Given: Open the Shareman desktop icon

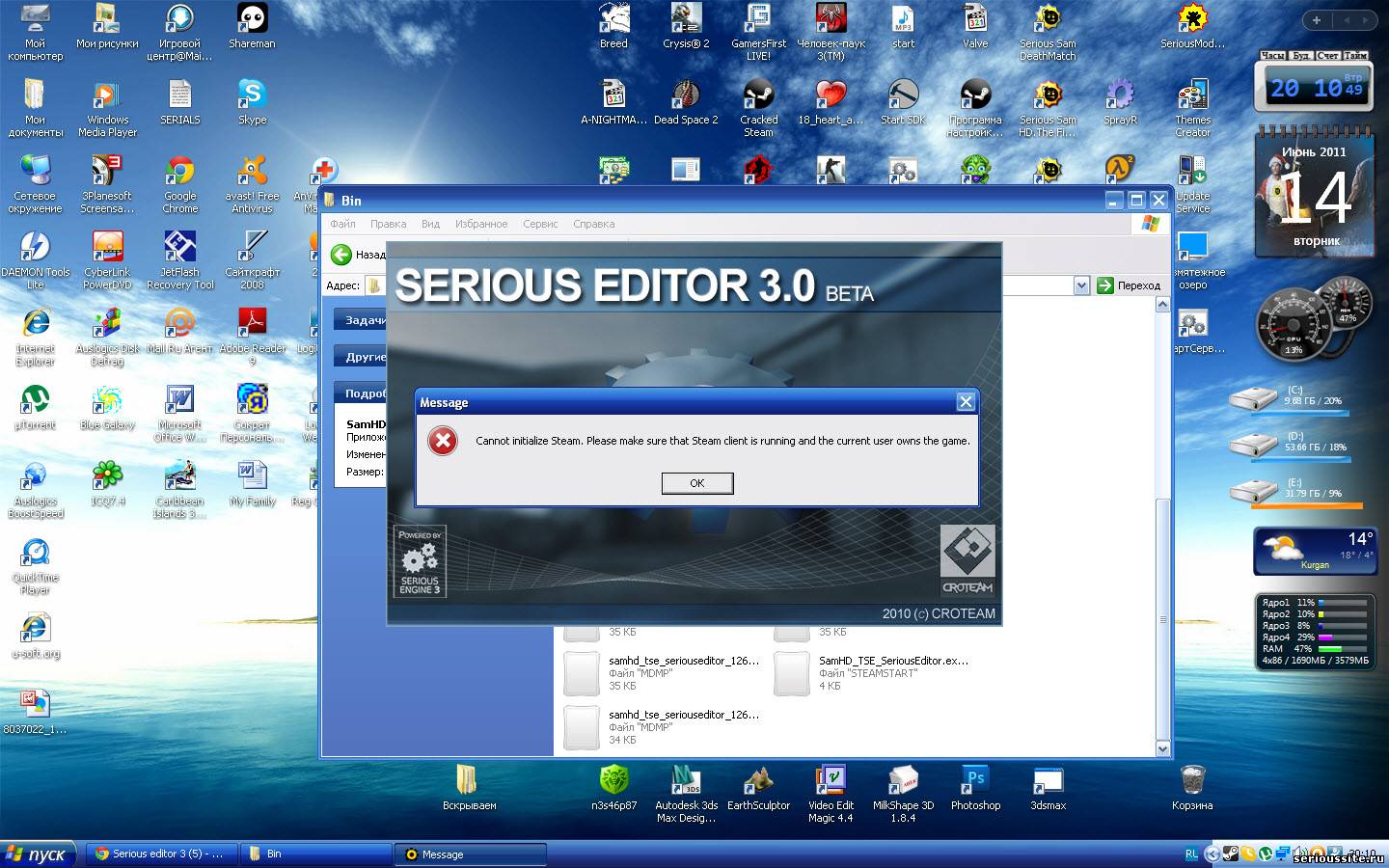Looking at the screenshot, I should [252, 26].
